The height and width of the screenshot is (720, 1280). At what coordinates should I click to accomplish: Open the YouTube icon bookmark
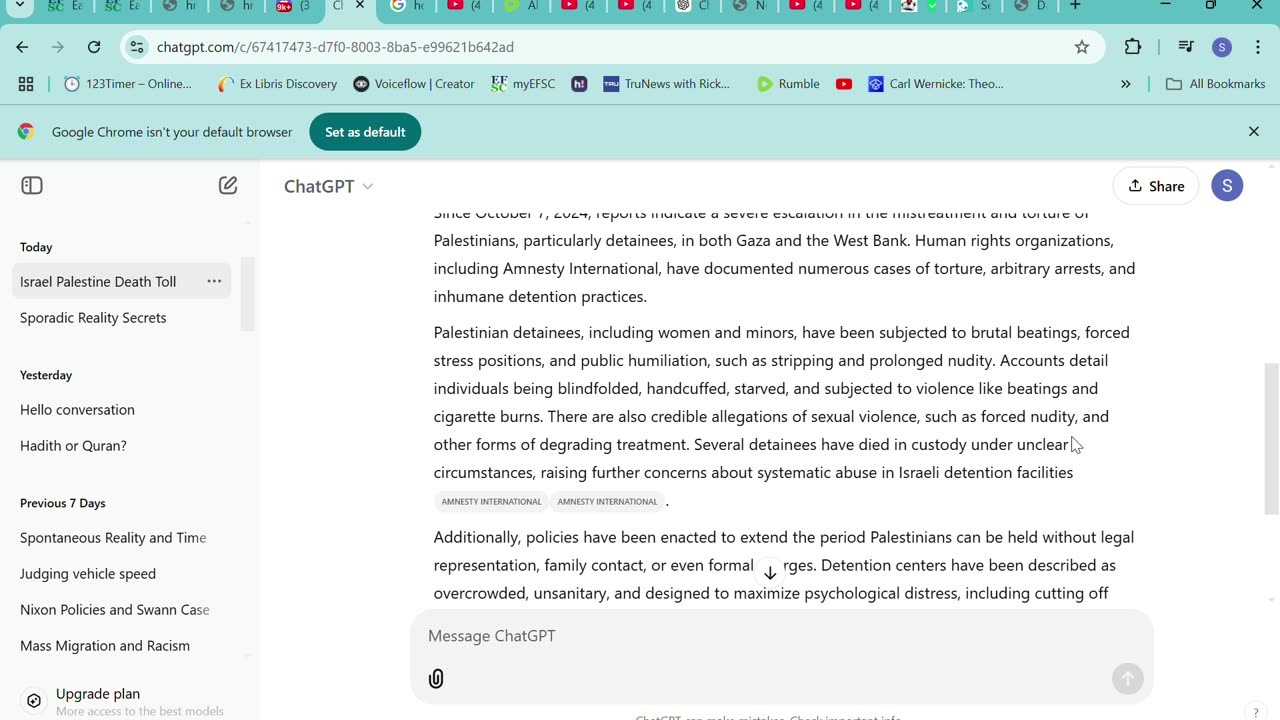pos(844,84)
